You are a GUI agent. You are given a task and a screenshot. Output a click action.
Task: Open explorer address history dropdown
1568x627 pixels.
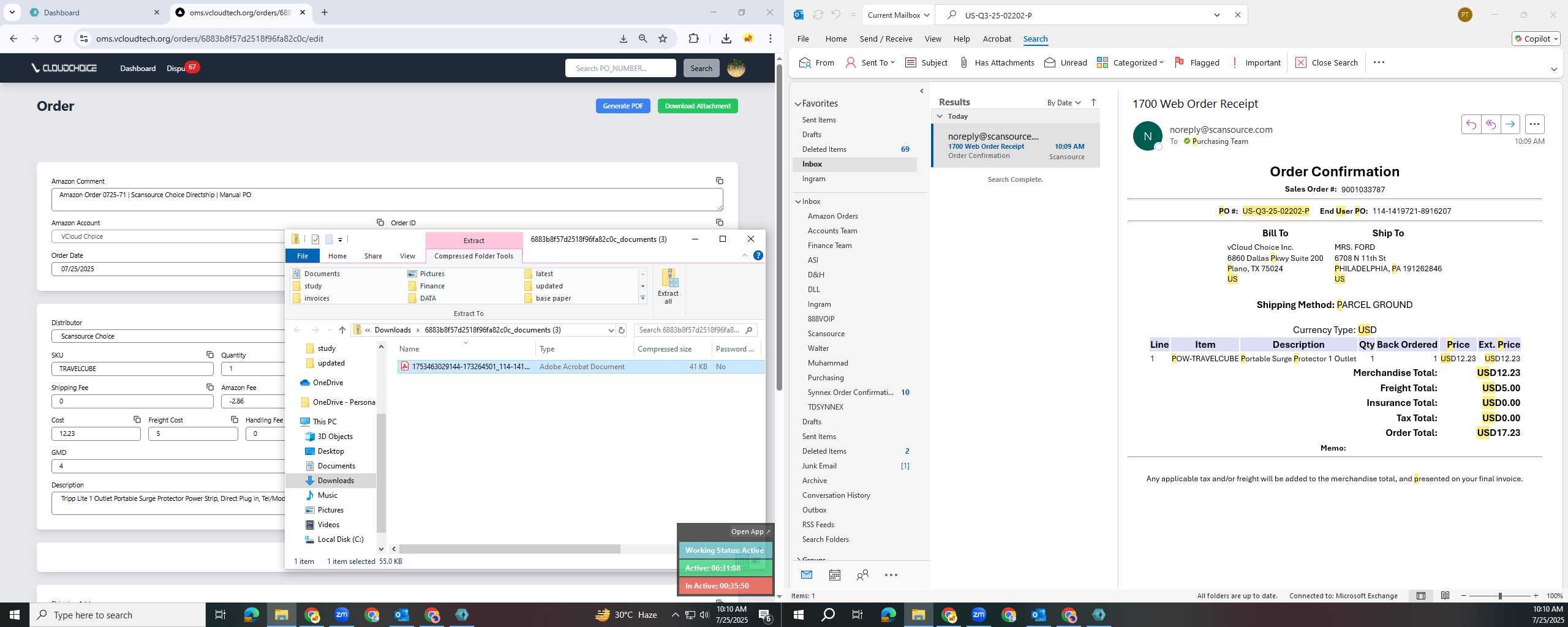[x=611, y=330]
